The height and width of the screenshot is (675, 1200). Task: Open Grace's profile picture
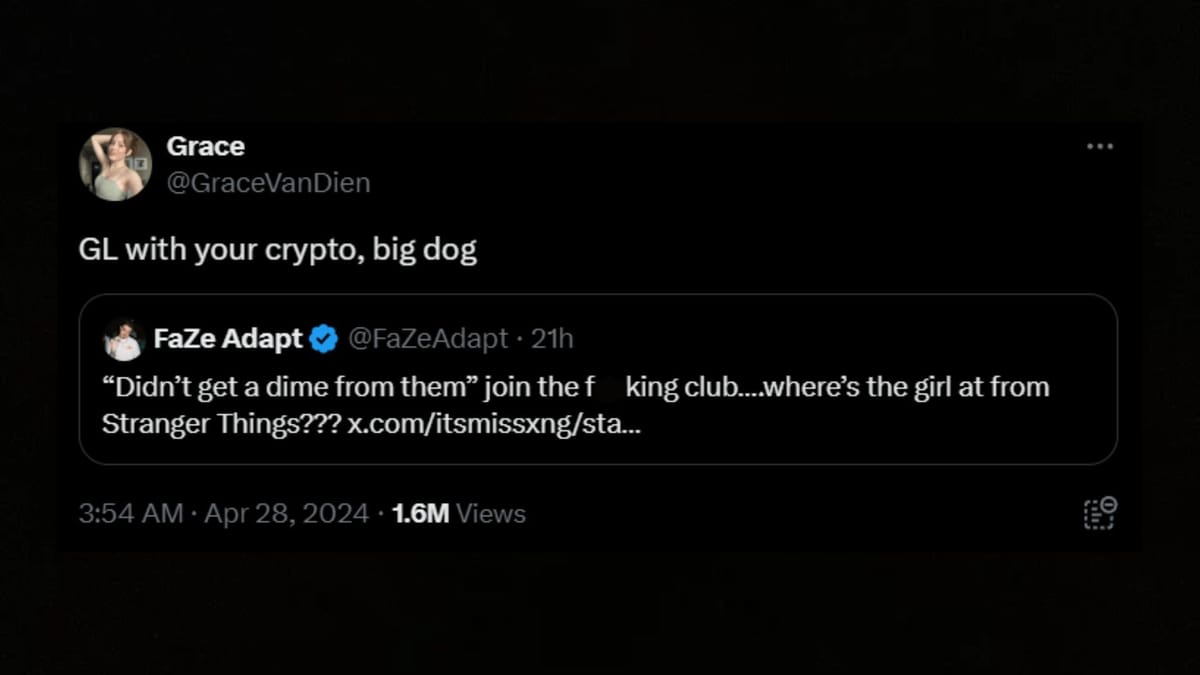point(114,164)
